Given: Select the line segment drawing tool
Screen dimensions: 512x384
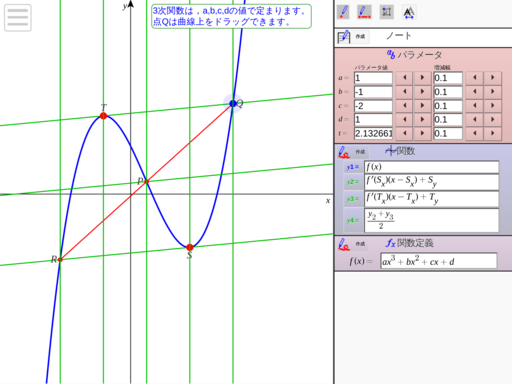Looking at the screenshot, I should [x=364, y=12].
